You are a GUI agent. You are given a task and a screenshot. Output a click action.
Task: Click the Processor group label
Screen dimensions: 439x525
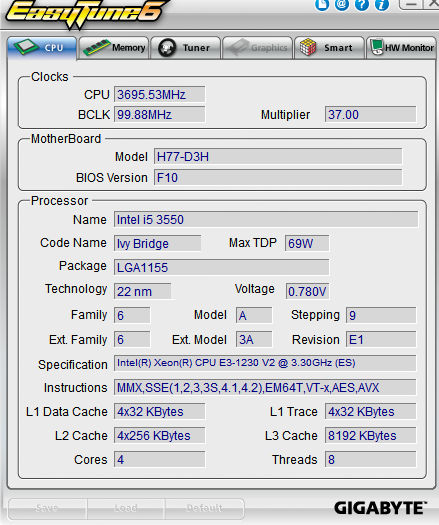click(x=60, y=201)
